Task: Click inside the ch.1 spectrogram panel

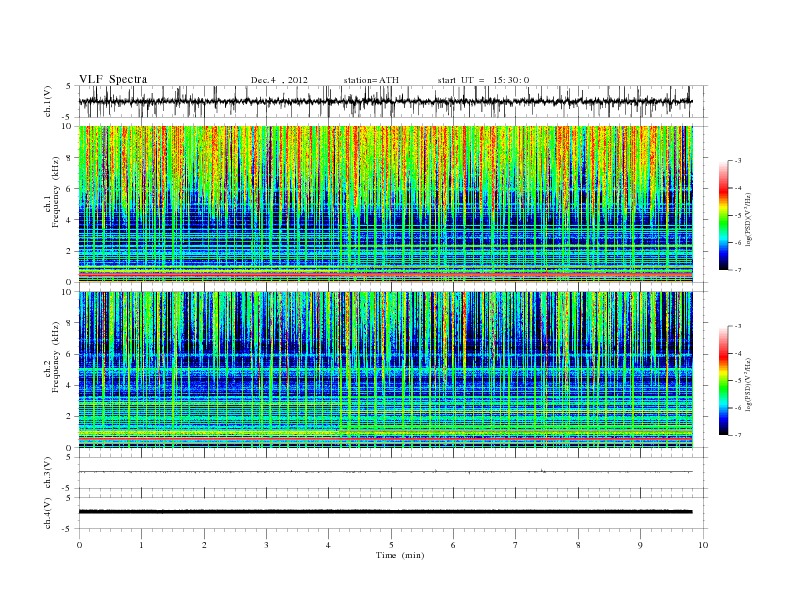Action: click(385, 204)
